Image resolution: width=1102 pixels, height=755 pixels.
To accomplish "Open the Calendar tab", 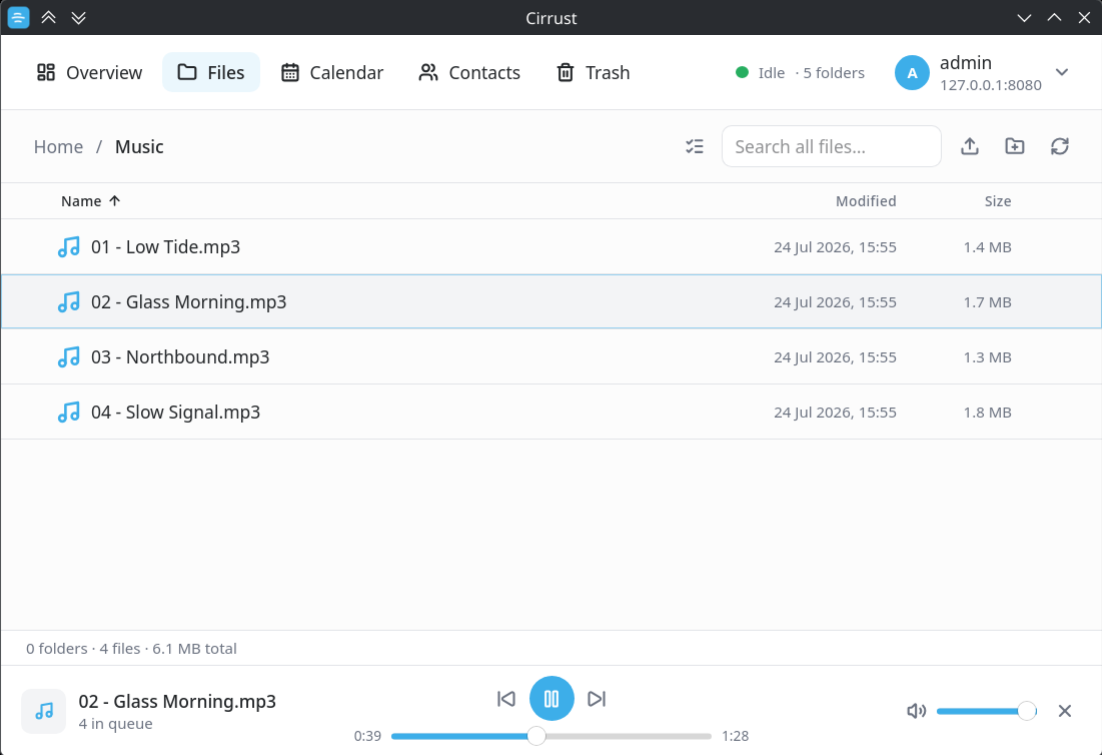I will 332,72.
